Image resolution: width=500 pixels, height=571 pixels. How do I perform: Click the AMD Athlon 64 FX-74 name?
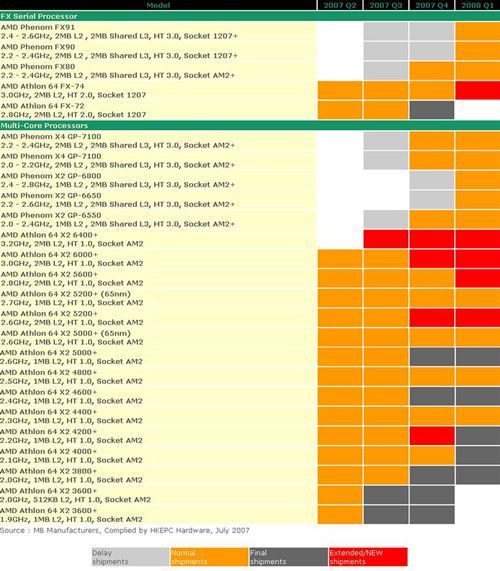(x=43, y=86)
